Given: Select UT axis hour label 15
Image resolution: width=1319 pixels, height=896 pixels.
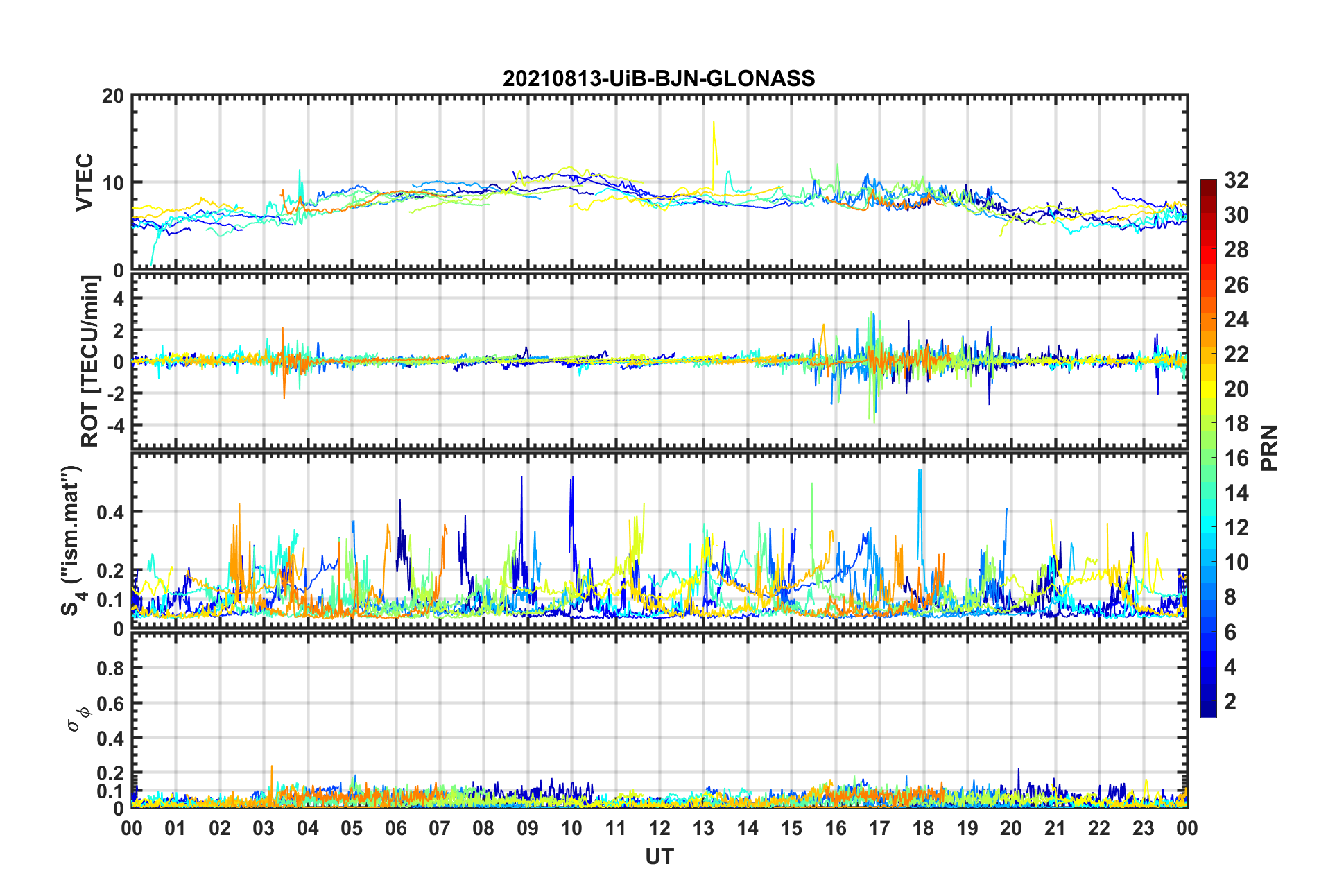Looking at the screenshot, I should point(791,828).
